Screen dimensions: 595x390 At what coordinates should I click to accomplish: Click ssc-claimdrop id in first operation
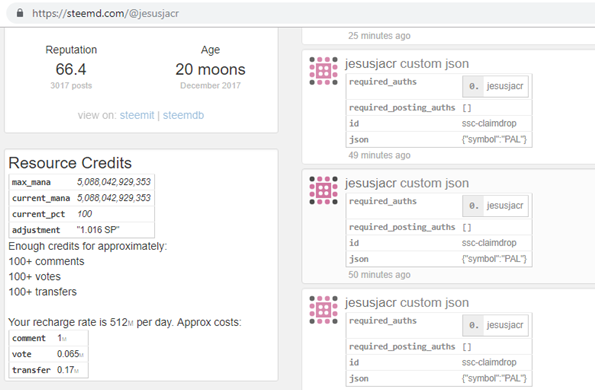489,124
